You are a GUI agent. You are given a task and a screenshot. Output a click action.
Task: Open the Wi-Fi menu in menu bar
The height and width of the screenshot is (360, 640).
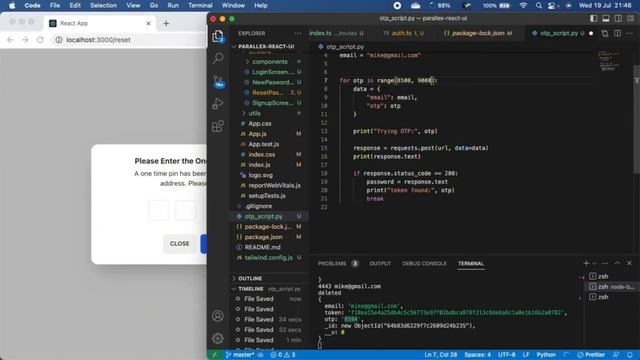click(523, 6)
